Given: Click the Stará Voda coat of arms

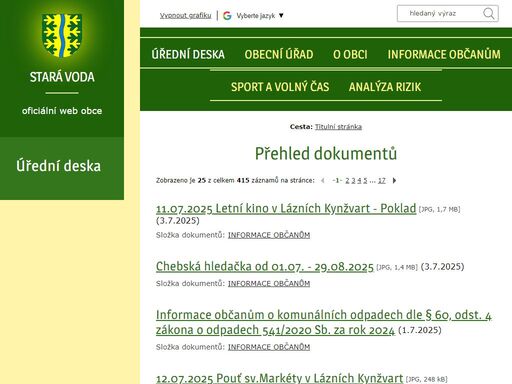Looking at the screenshot, I should click(62, 35).
